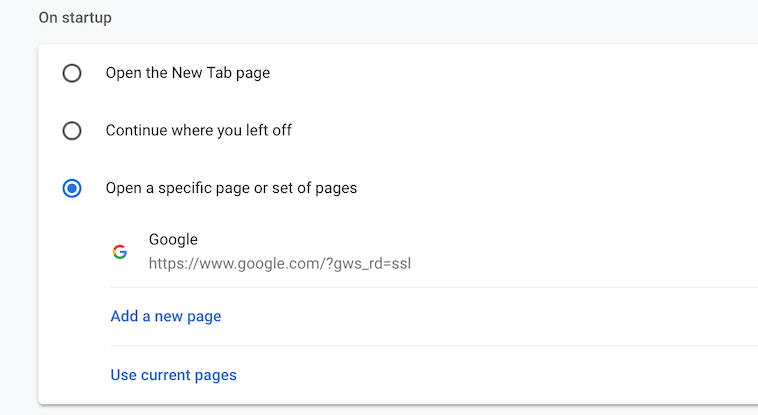The width and height of the screenshot is (758, 415).
Task: Choose to restore the previous session on startup
Action: click(x=72, y=130)
